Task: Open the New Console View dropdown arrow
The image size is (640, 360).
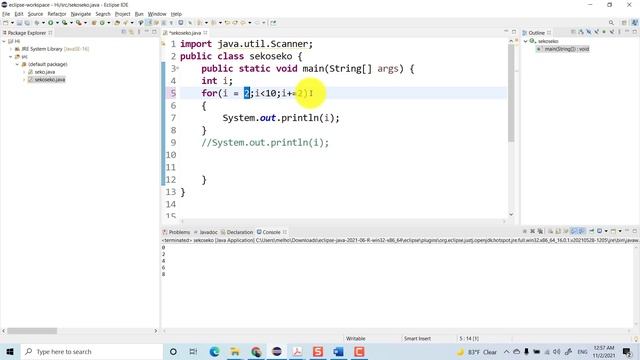Action: pos(620,231)
